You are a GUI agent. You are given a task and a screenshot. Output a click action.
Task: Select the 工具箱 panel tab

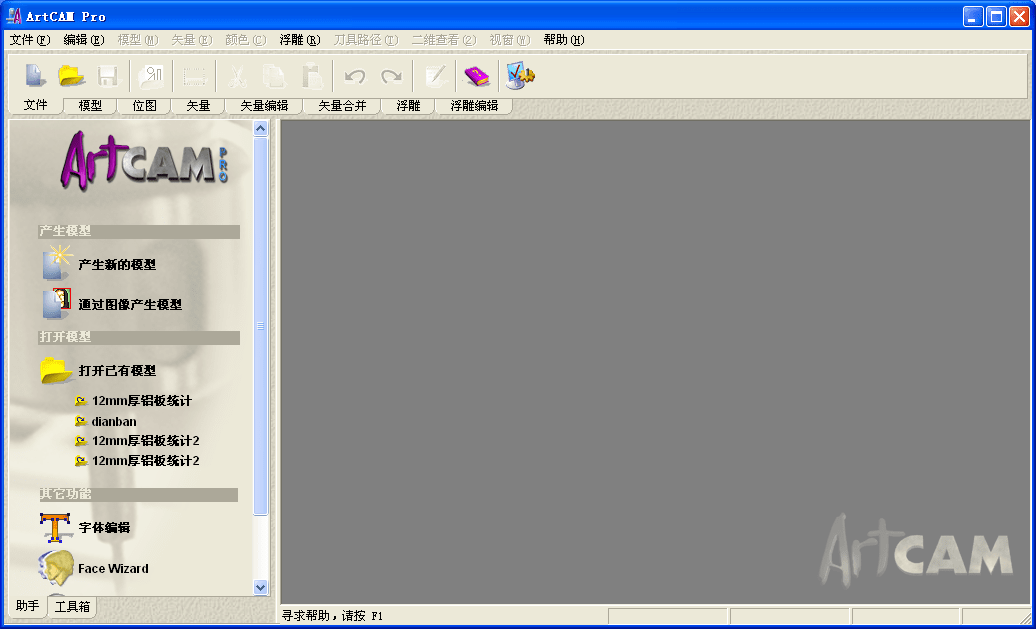(72, 607)
